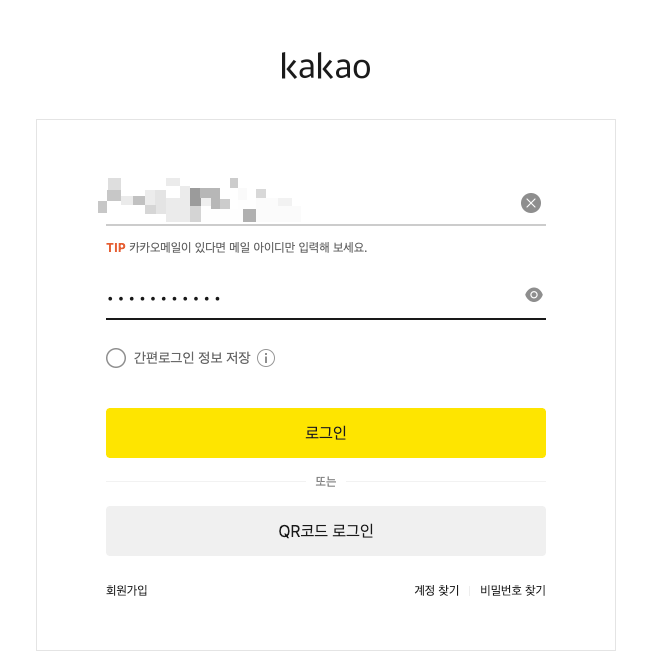649x671 pixels.
Task: Click the masked password dots
Action: (x=164, y=299)
